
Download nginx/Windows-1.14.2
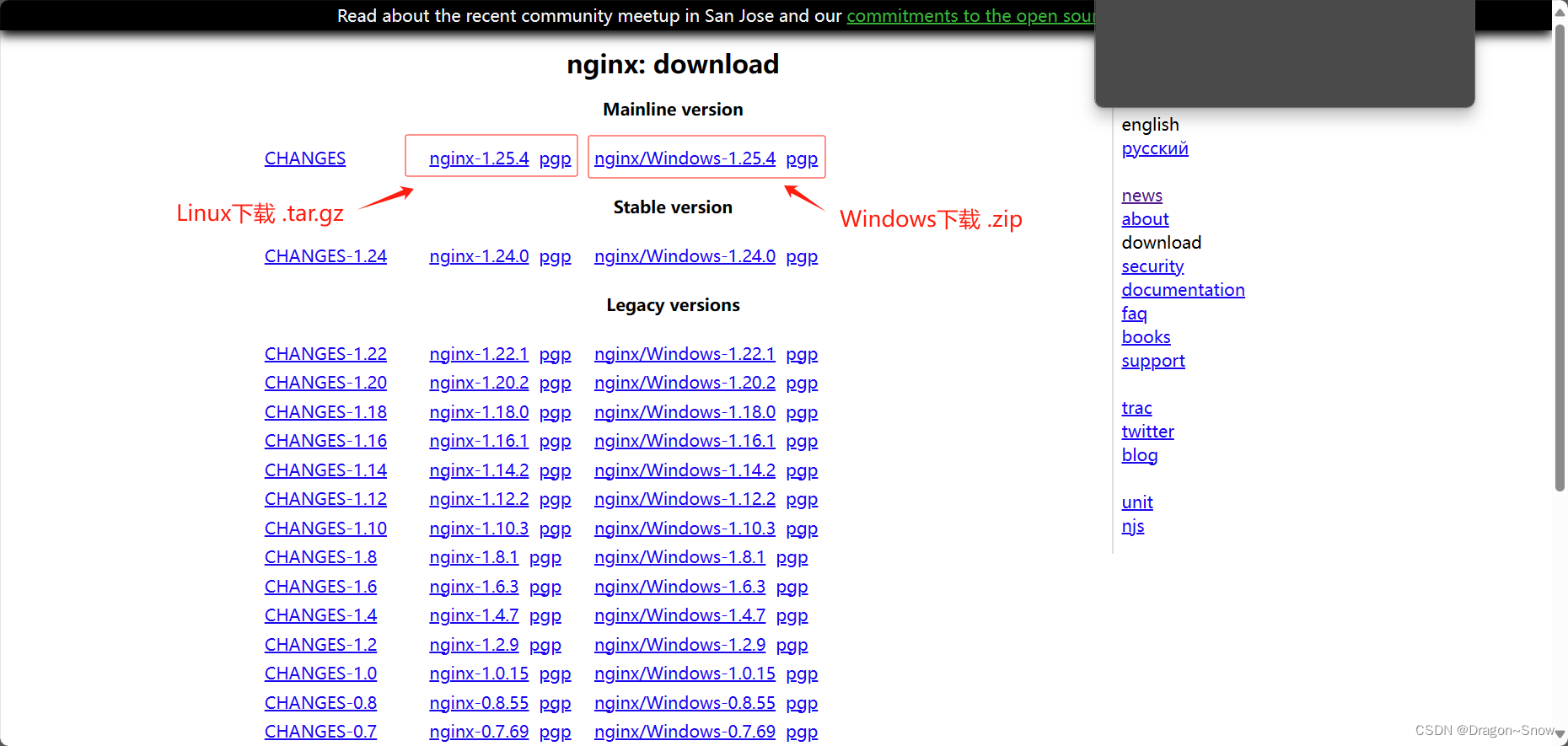point(685,470)
